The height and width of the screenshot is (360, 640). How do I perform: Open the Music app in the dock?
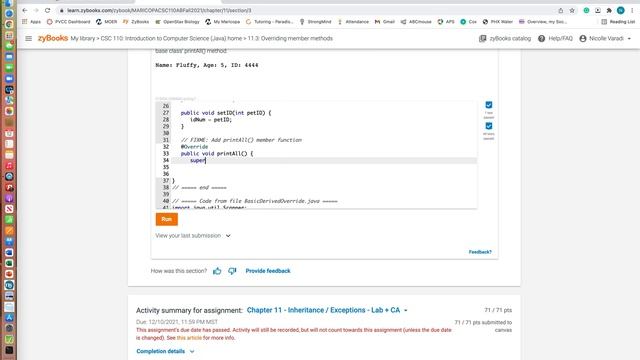(x=9, y=166)
